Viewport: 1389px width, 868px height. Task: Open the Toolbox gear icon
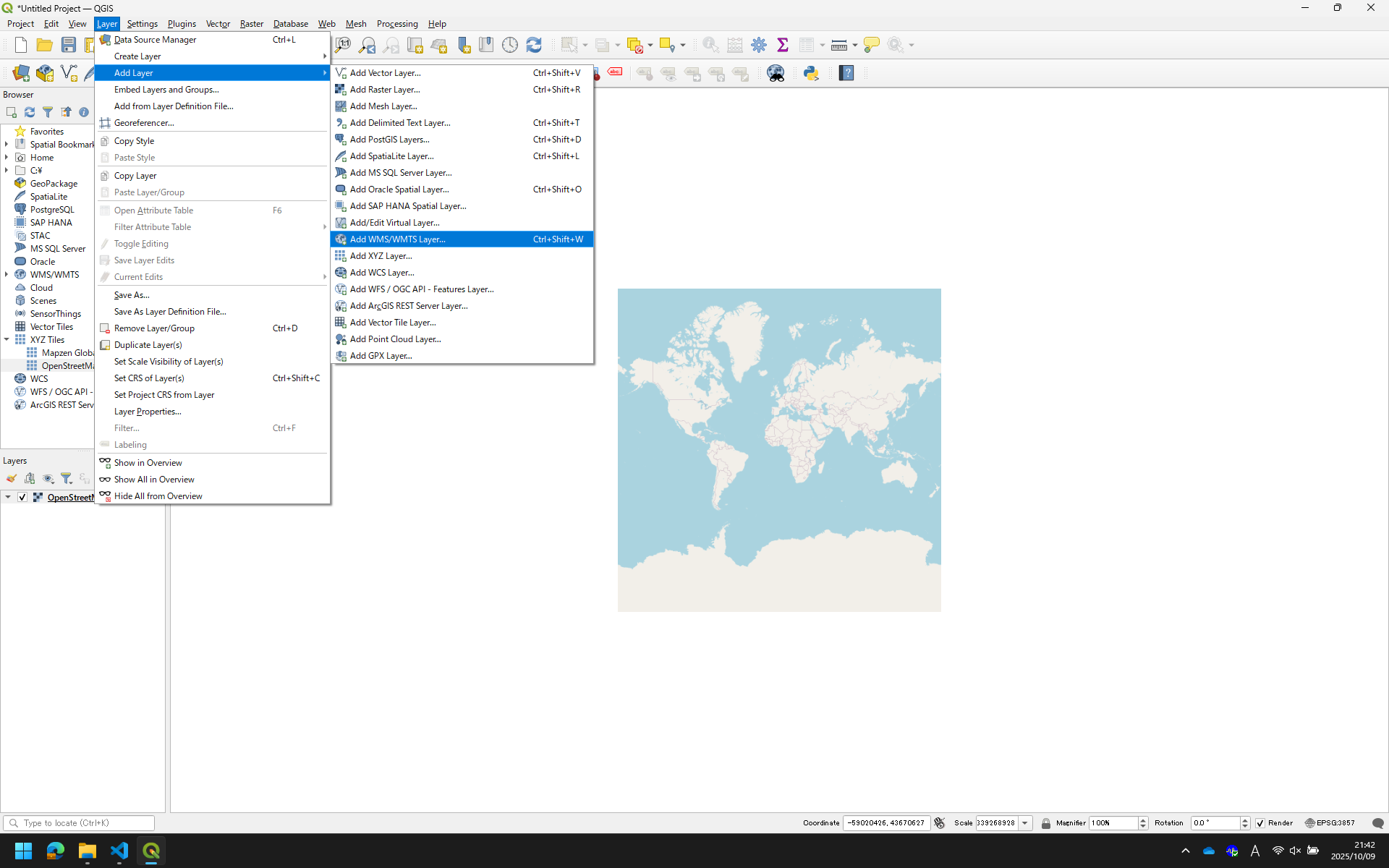click(x=758, y=45)
